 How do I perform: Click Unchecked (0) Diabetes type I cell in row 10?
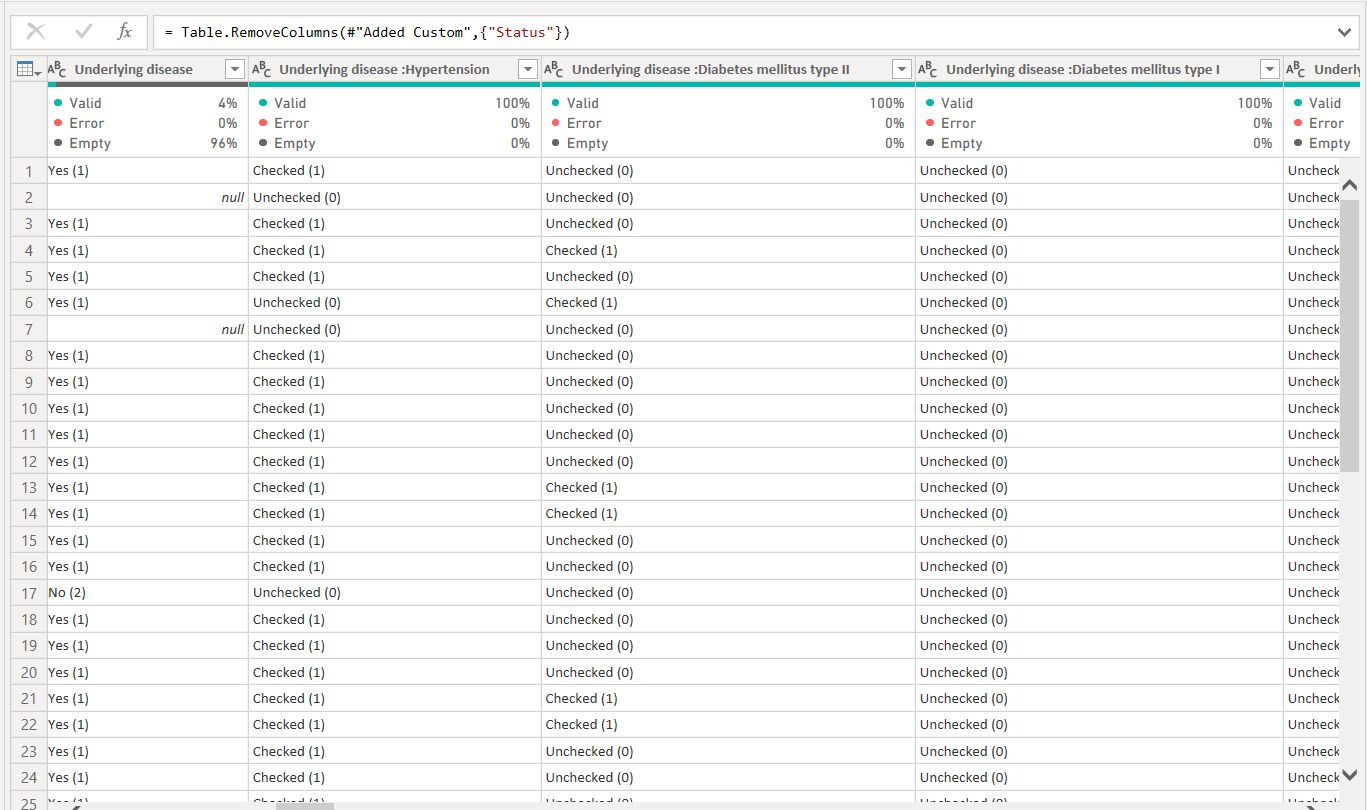click(x=1099, y=408)
